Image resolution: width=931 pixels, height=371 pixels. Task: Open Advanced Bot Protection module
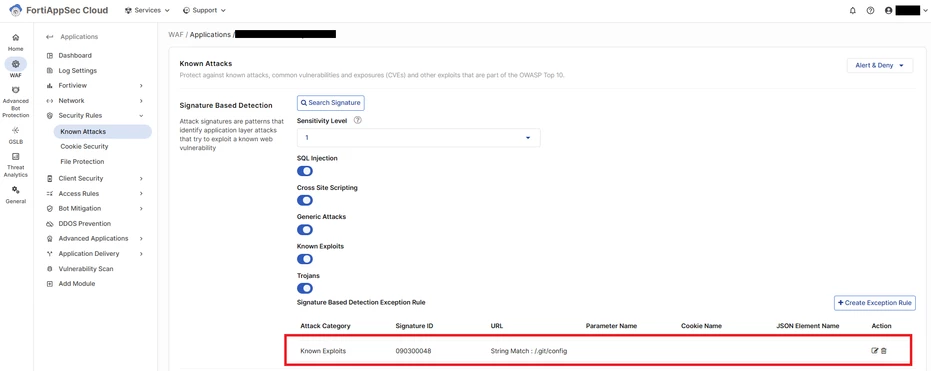coord(15,102)
